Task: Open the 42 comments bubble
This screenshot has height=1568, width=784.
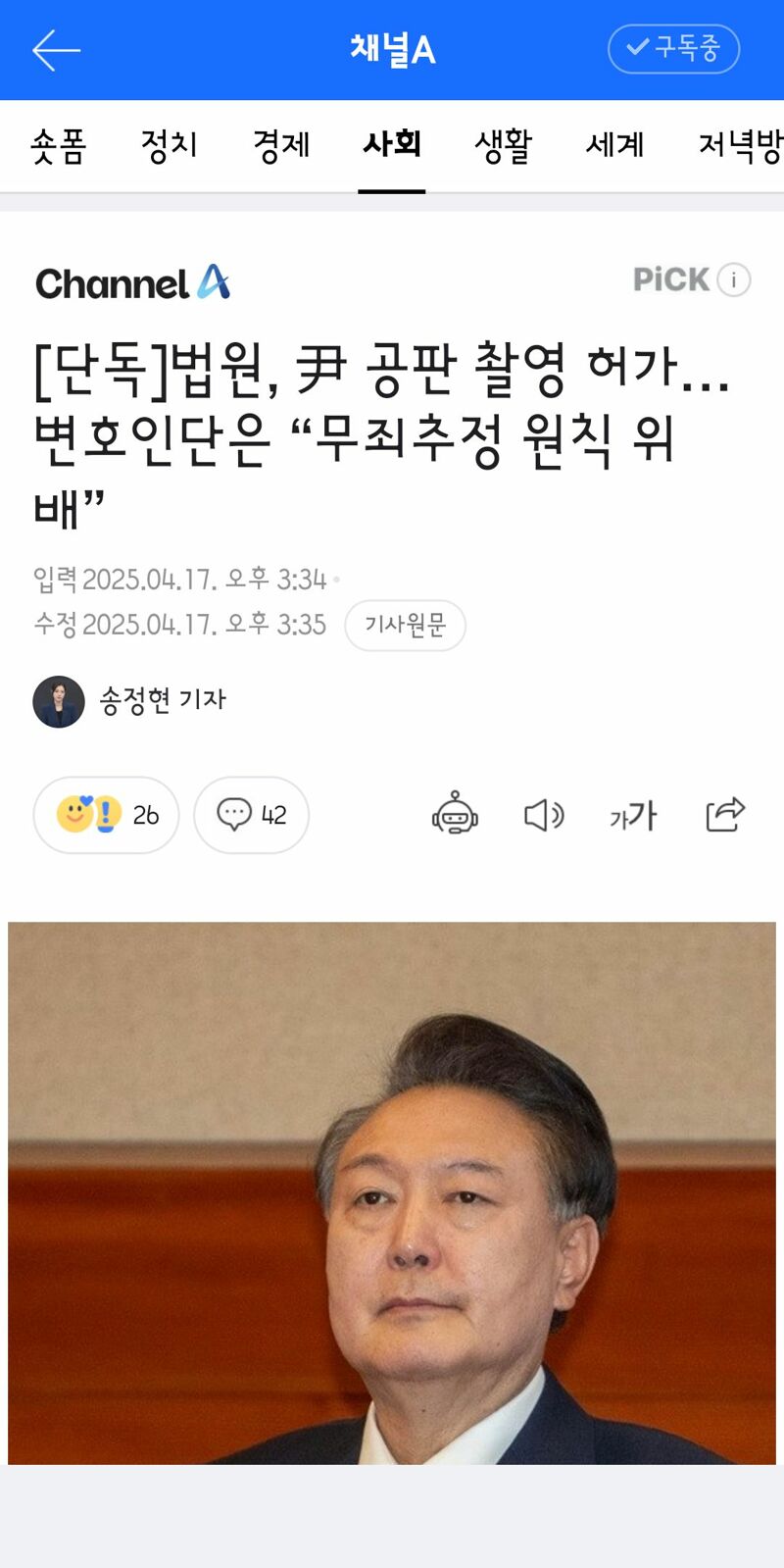Action: (x=251, y=815)
